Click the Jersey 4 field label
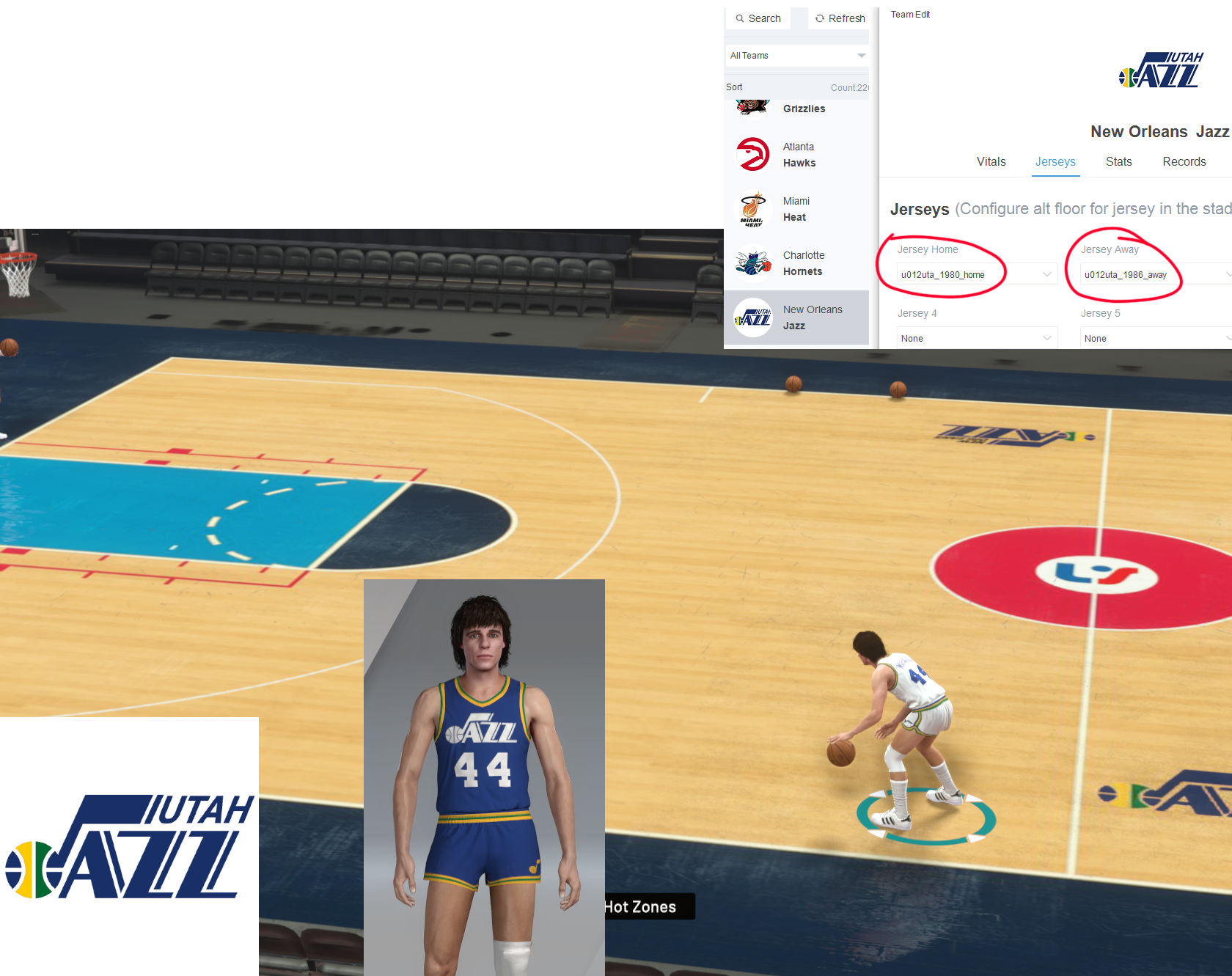Viewport: 1232px width, 976px height. [917, 313]
